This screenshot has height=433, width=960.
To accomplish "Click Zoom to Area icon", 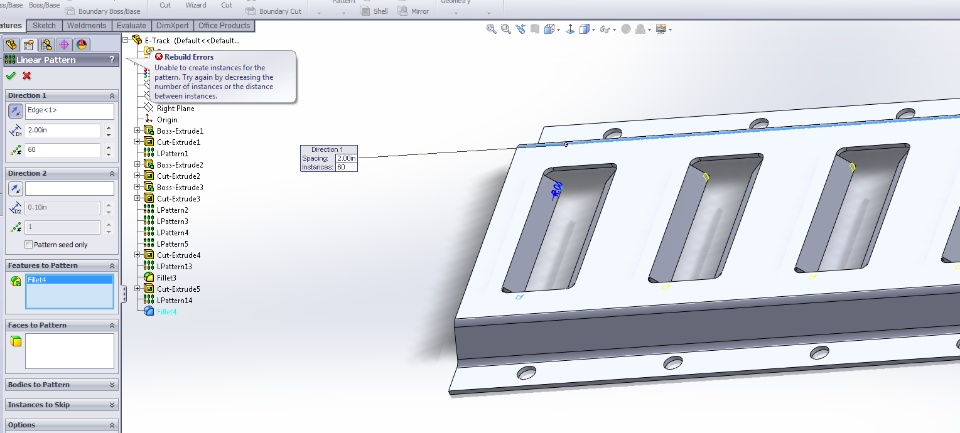I will 506,29.
